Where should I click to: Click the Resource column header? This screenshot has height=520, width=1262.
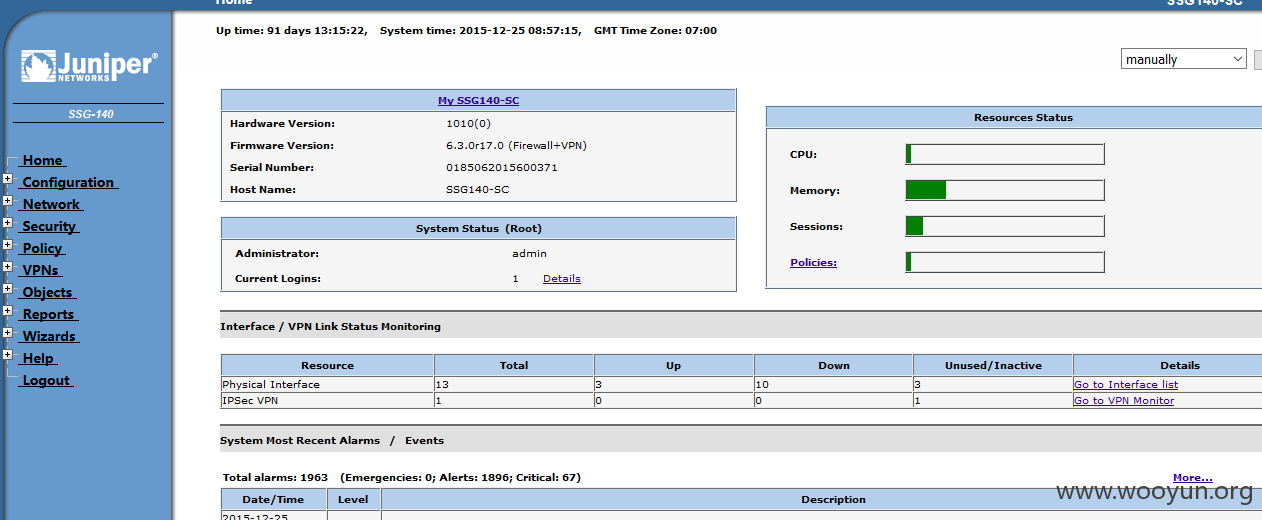[327, 365]
